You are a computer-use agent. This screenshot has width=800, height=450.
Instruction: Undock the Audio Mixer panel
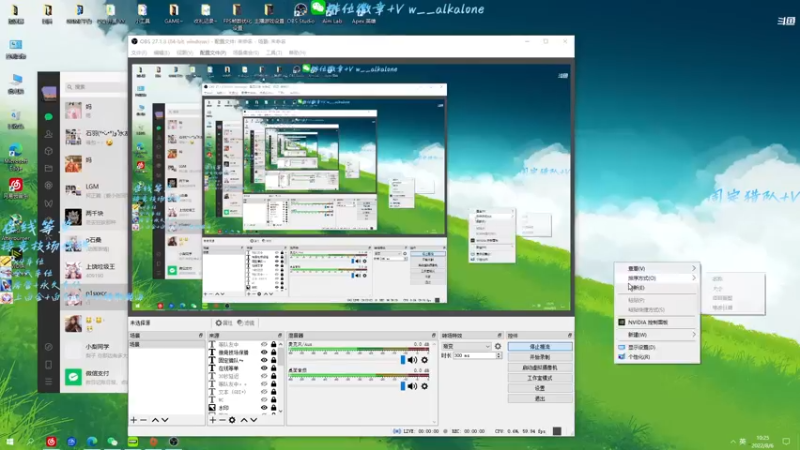click(434, 335)
